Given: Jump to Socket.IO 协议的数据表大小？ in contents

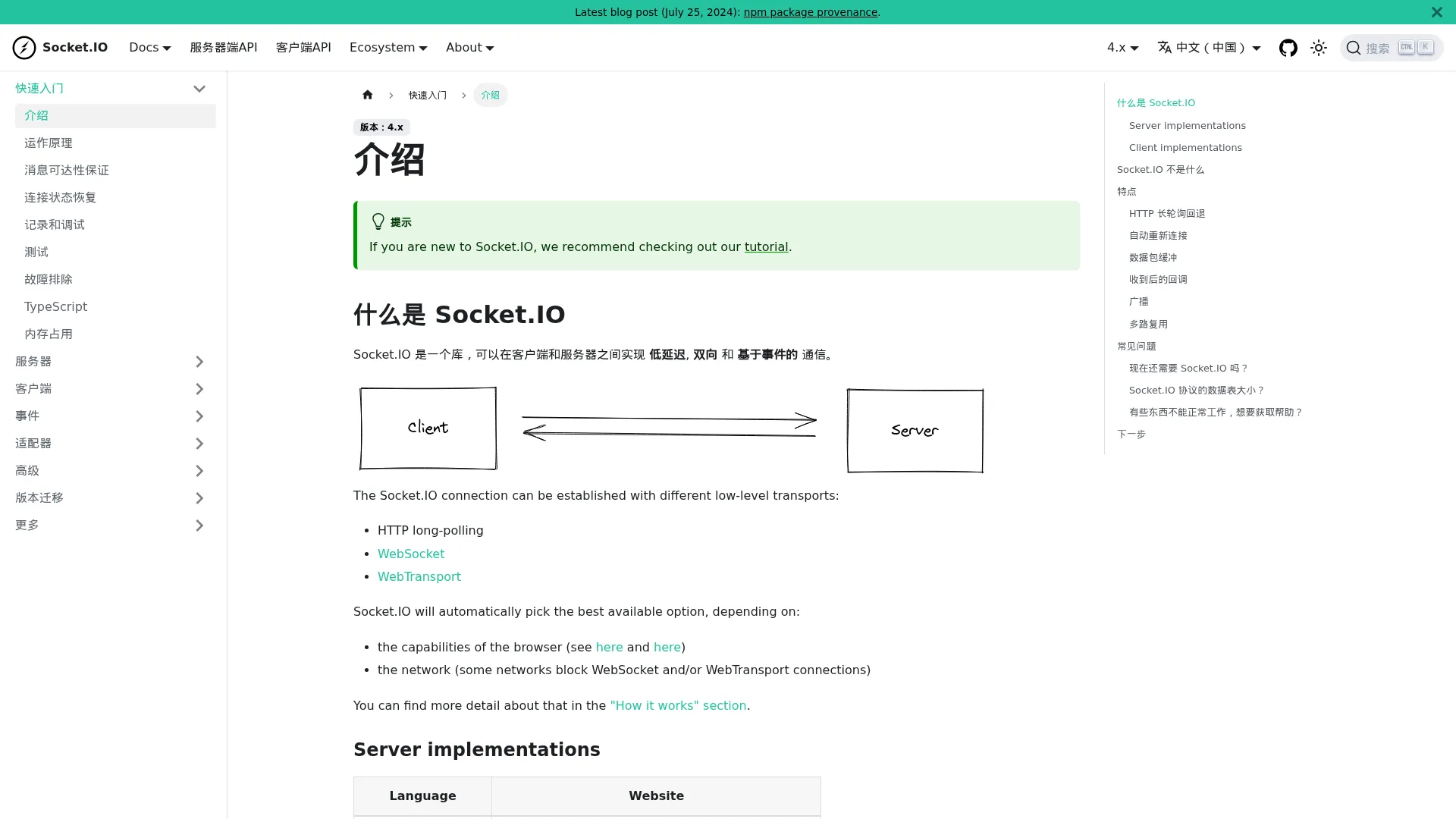Looking at the screenshot, I should pyautogui.click(x=1197, y=390).
